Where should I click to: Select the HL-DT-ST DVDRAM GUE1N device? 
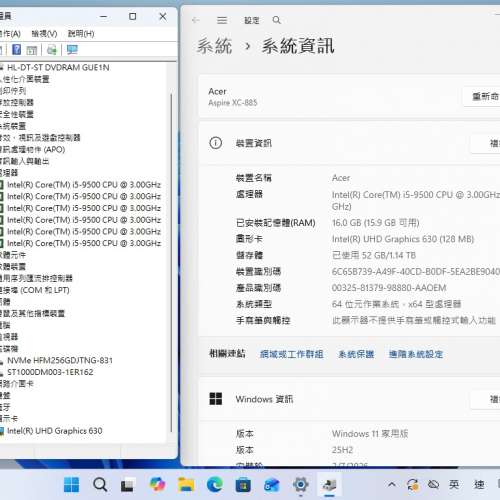click(x=58, y=68)
